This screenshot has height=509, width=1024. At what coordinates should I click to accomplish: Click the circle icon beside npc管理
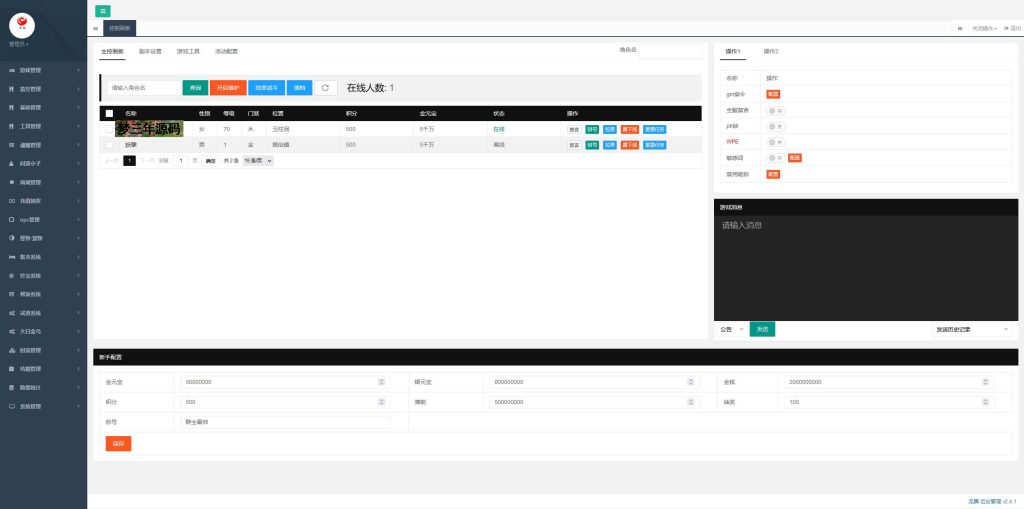pos(12,220)
